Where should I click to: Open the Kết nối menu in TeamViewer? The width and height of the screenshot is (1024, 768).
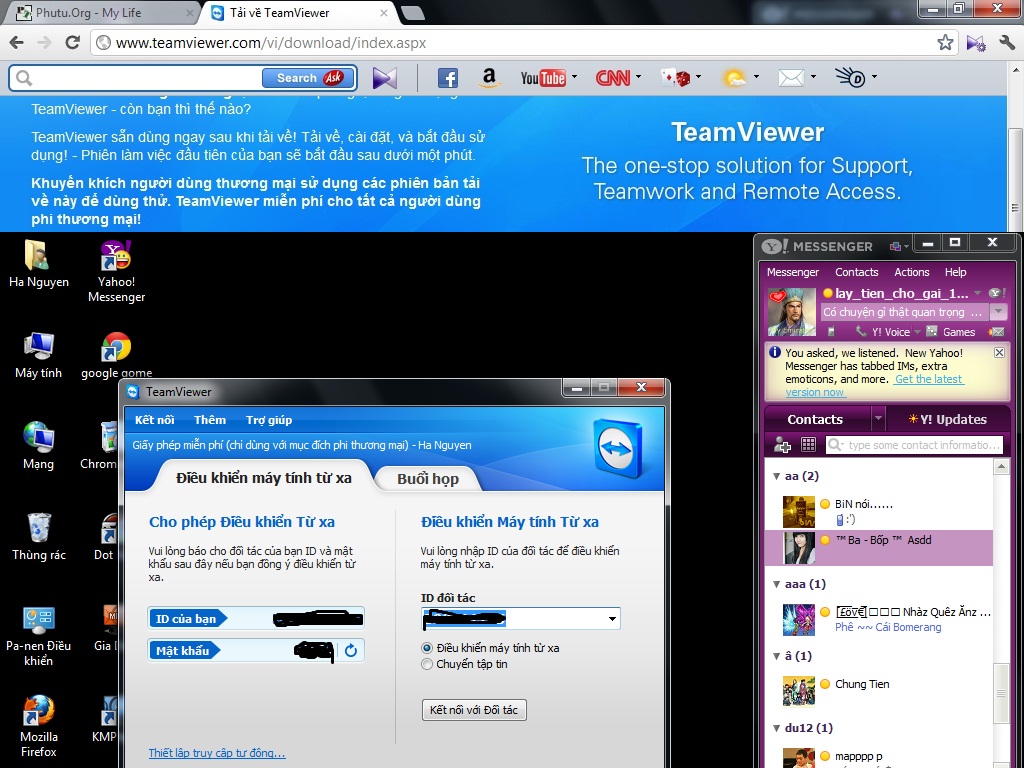[x=155, y=420]
